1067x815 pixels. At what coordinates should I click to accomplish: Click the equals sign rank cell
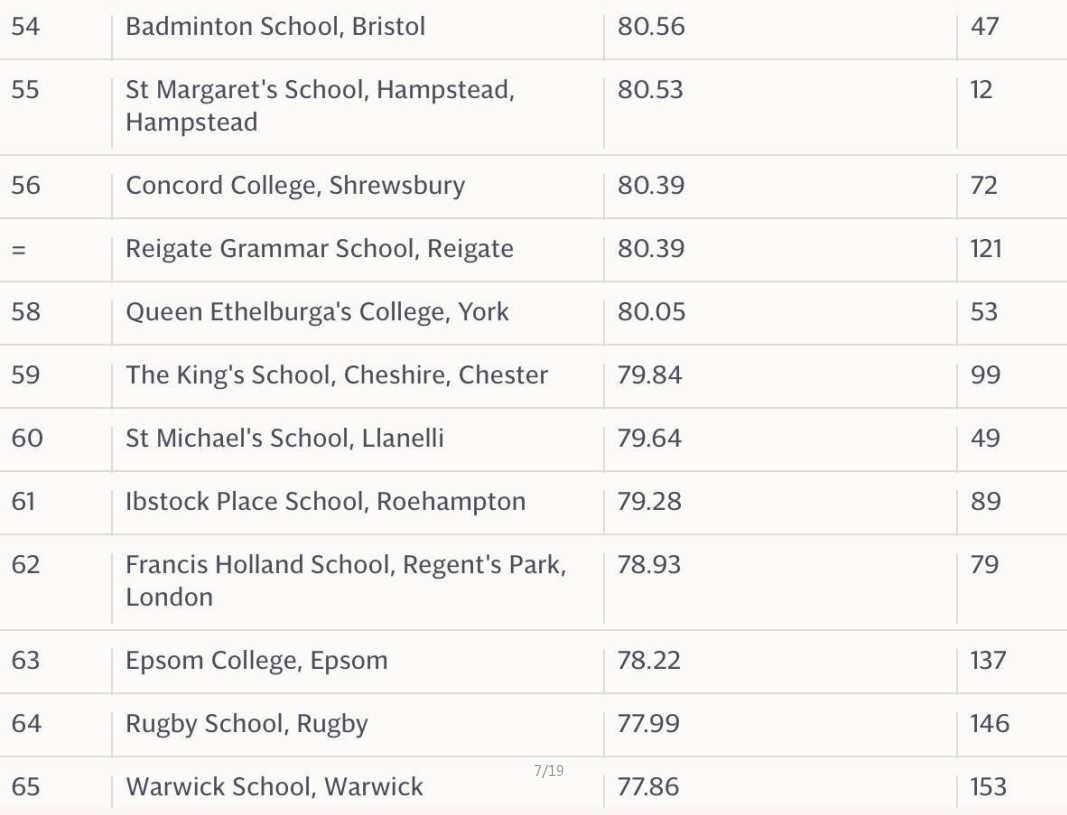[18, 250]
